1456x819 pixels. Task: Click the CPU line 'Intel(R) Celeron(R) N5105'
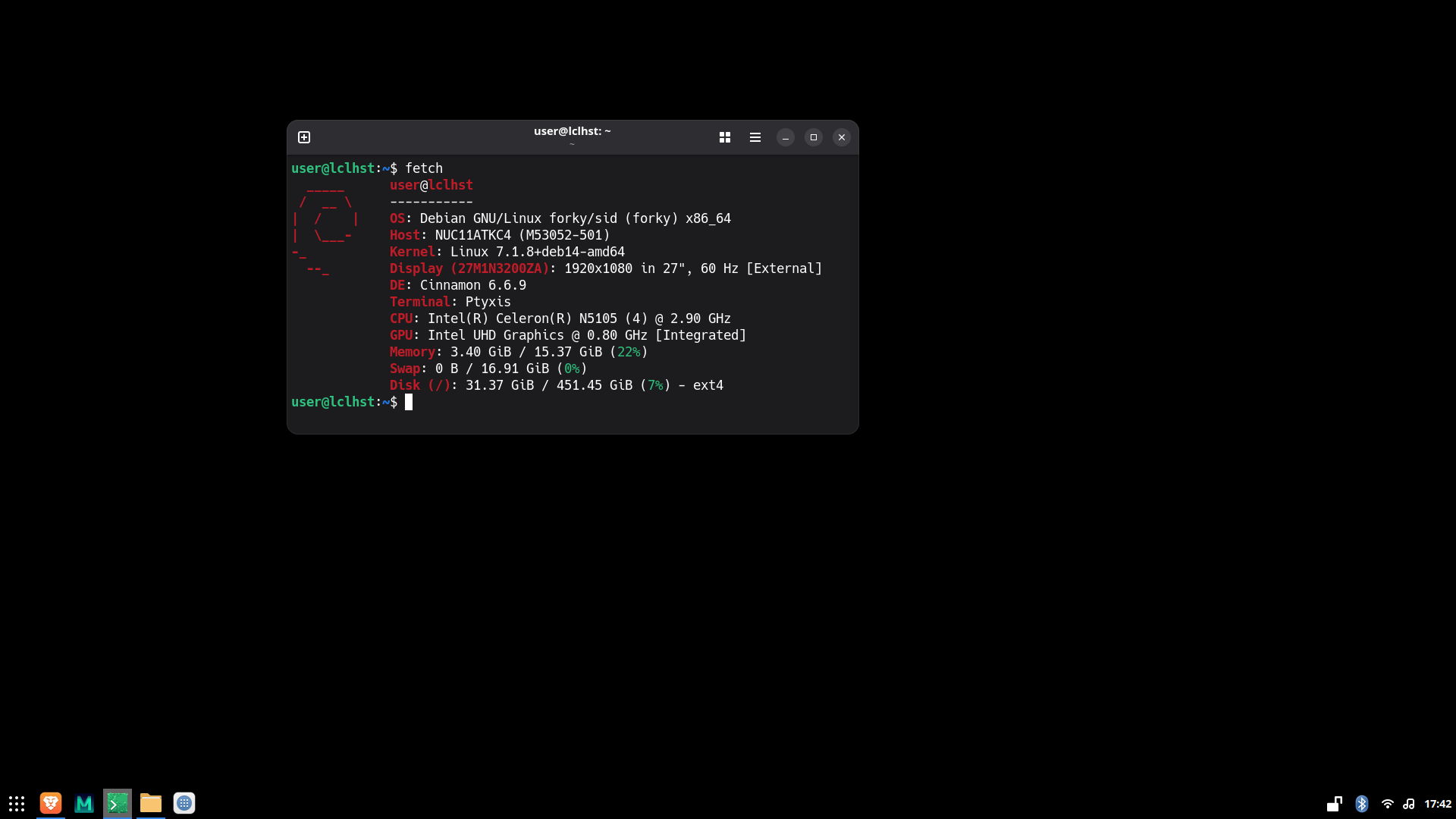pos(522,318)
